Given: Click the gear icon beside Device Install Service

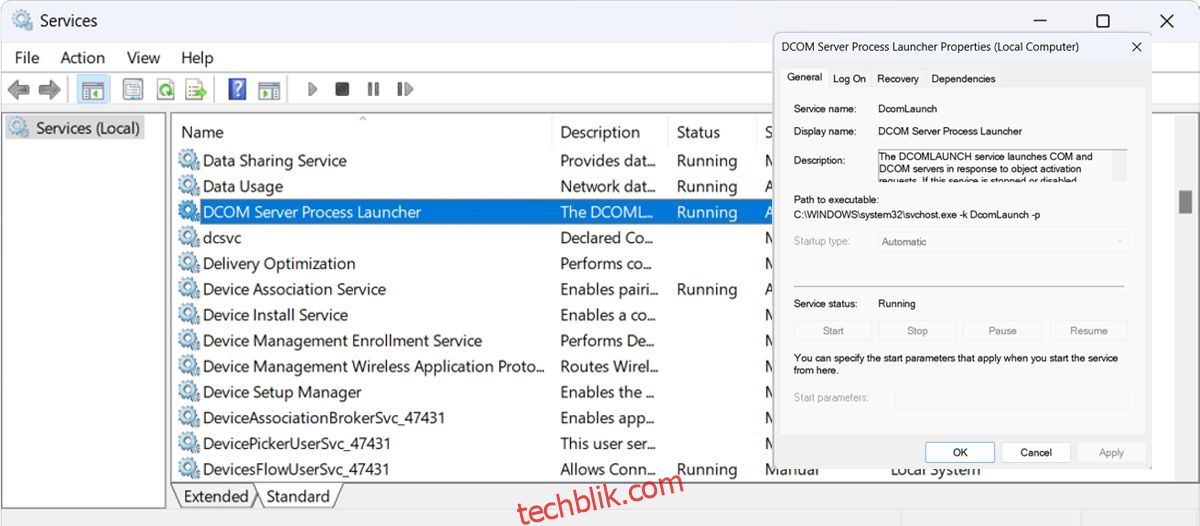Looking at the screenshot, I should (189, 315).
